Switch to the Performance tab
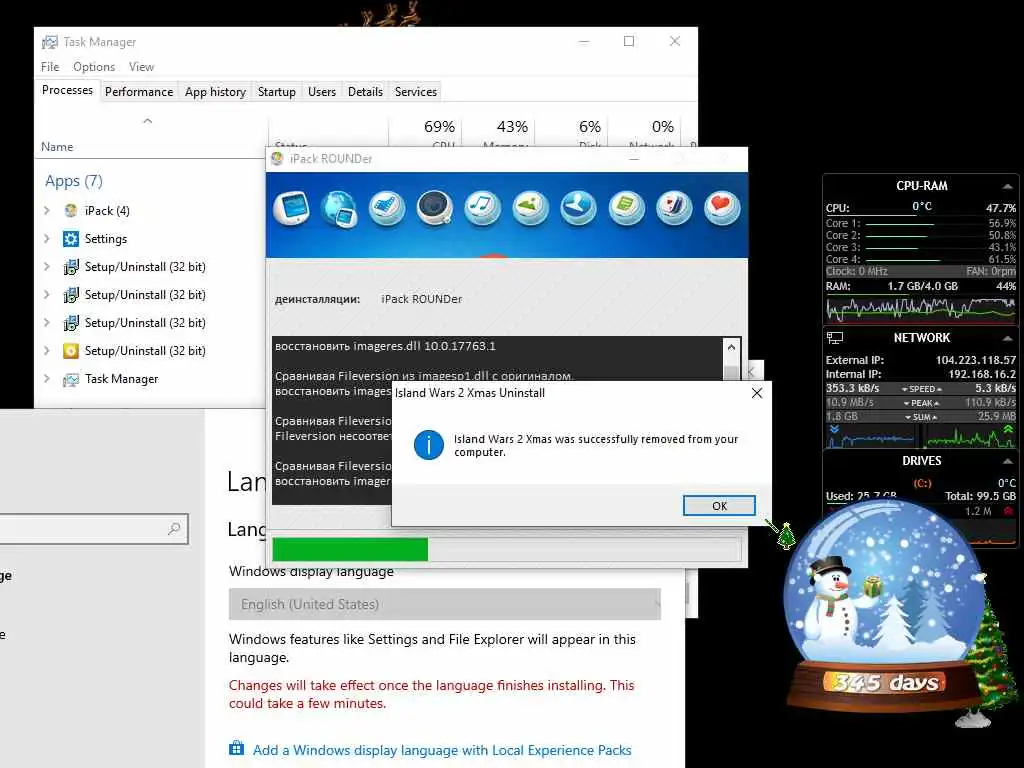1024x768 pixels. coord(139,91)
